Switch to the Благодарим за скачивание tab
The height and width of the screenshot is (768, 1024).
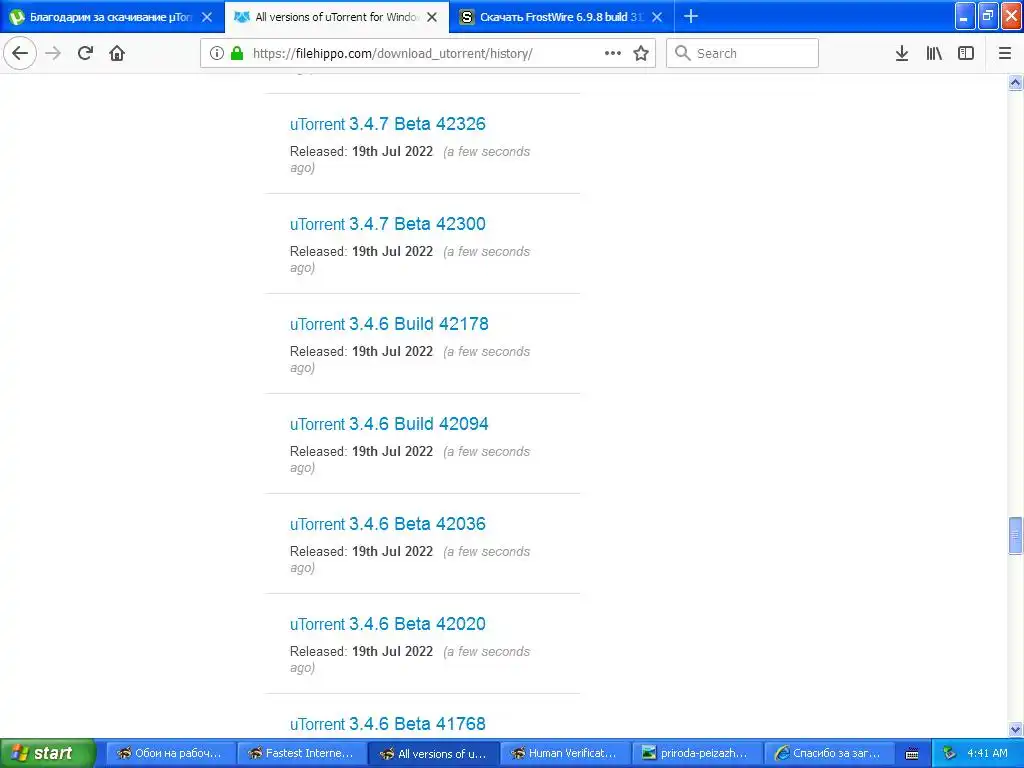coord(112,17)
